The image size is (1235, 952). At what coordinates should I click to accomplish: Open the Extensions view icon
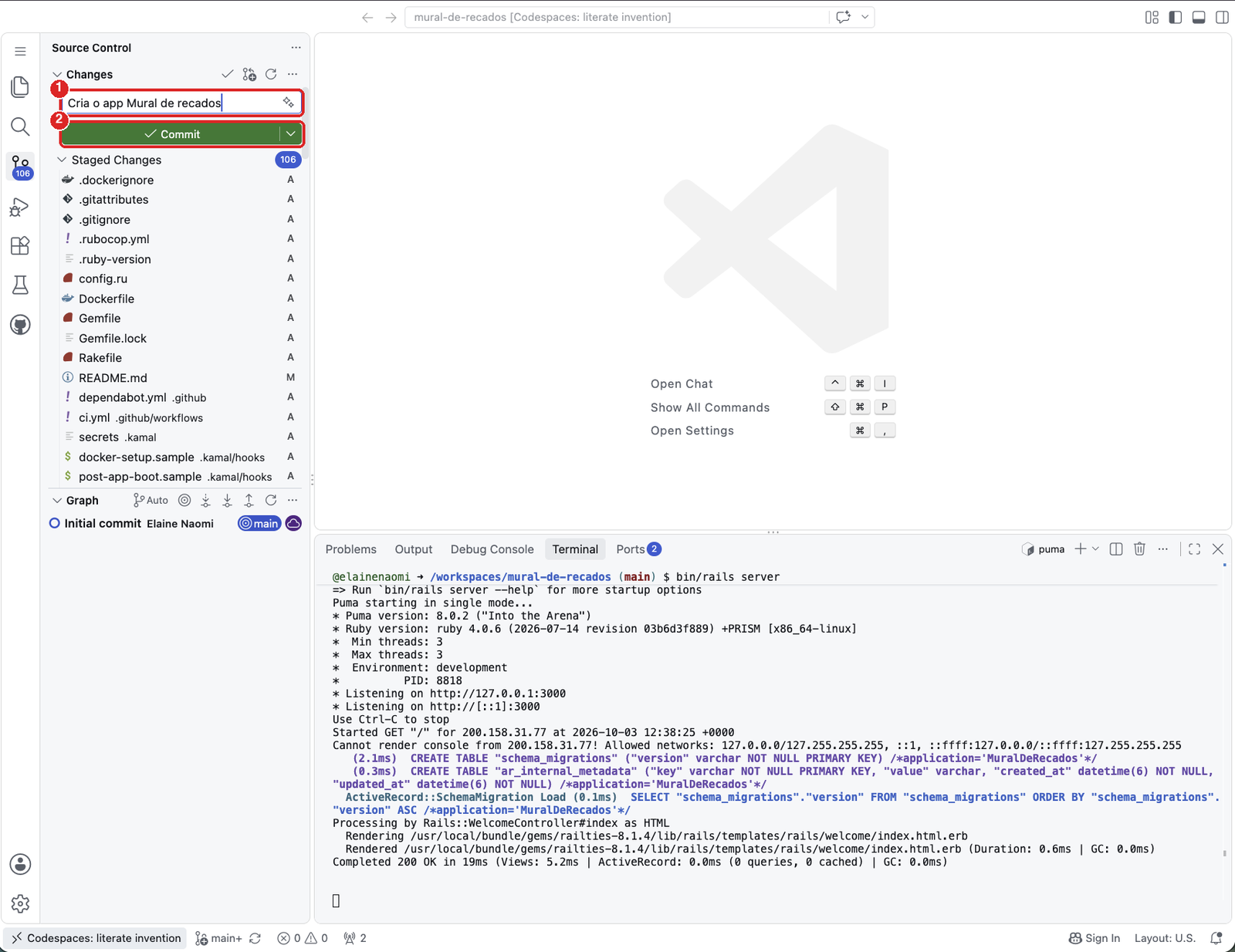tap(20, 246)
